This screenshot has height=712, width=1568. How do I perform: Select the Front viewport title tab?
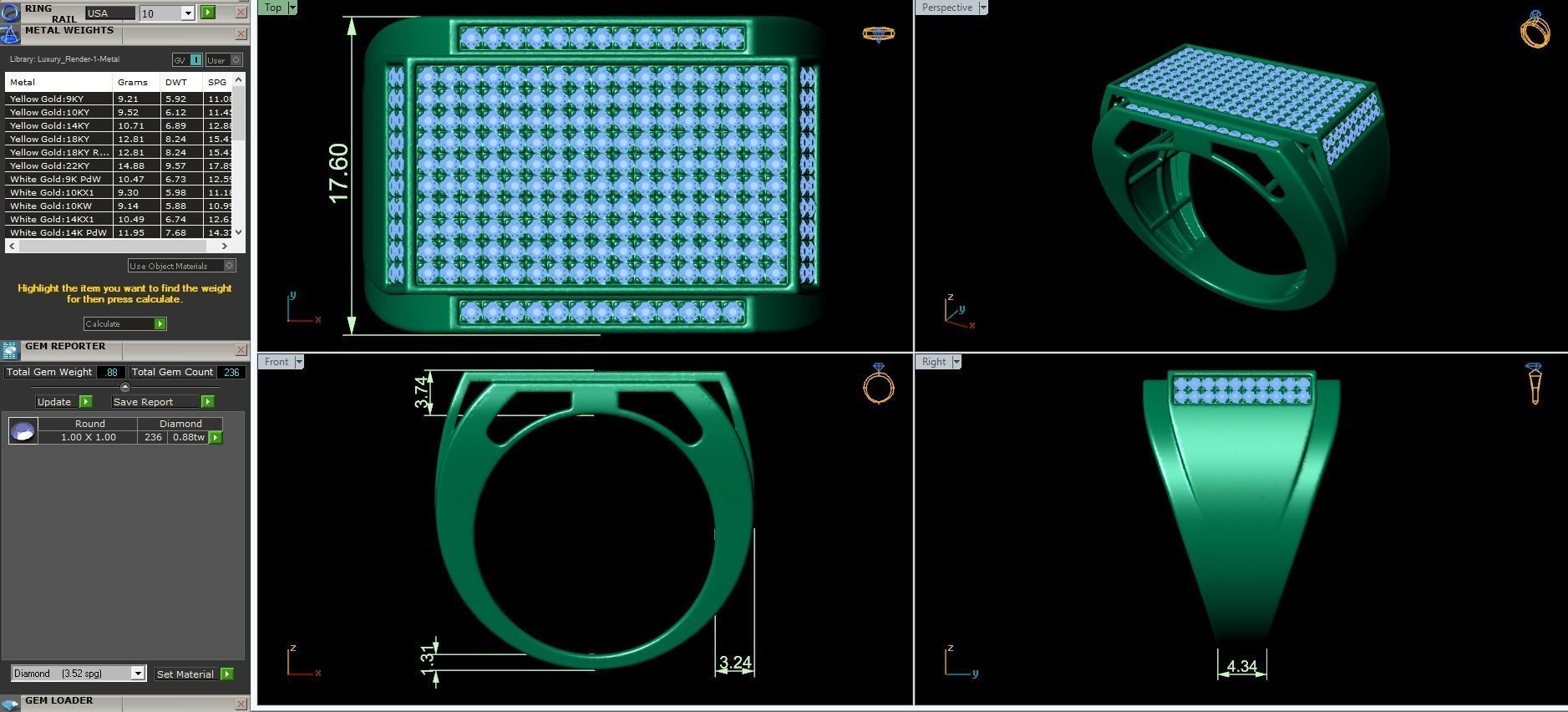tap(277, 362)
